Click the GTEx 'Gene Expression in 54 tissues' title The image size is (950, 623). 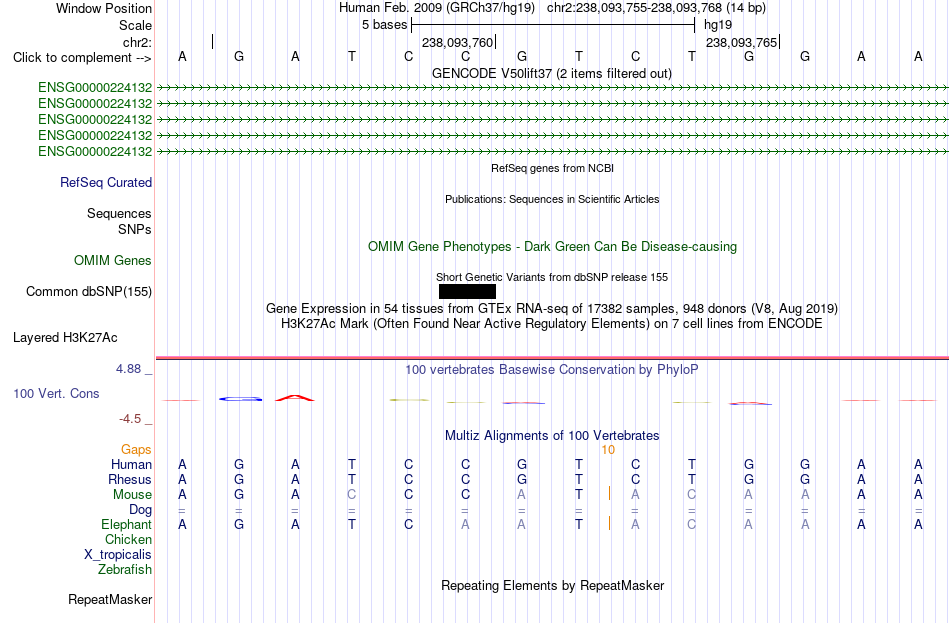point(552,308)
